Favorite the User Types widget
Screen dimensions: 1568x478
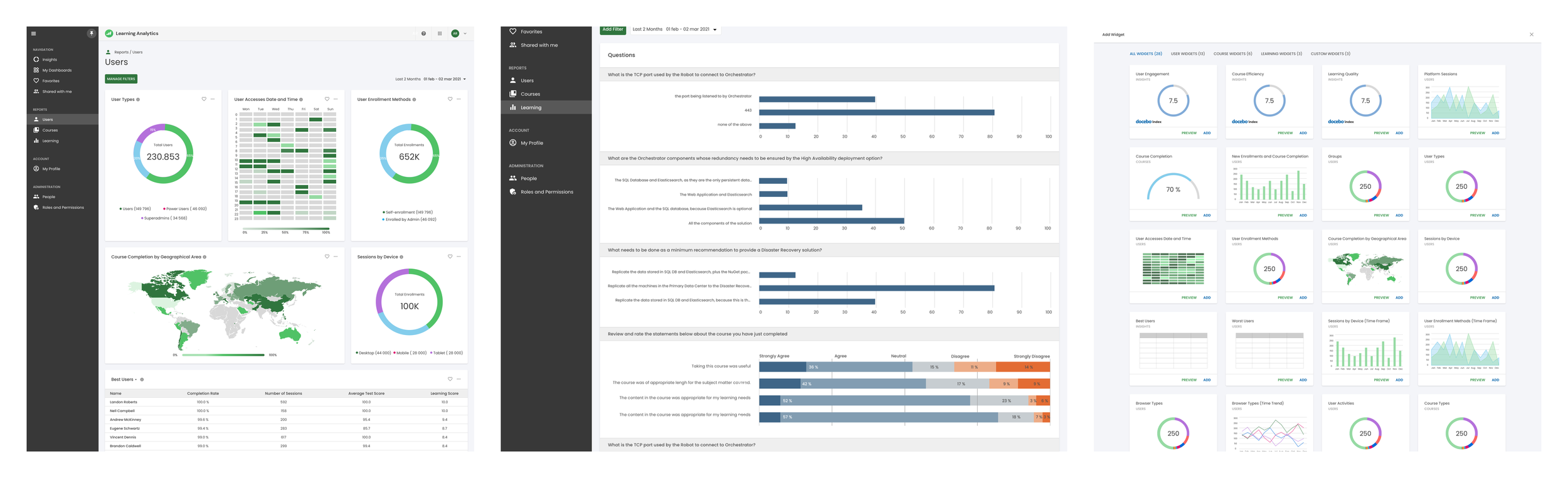pyautogui.click(x=204, y=99)
